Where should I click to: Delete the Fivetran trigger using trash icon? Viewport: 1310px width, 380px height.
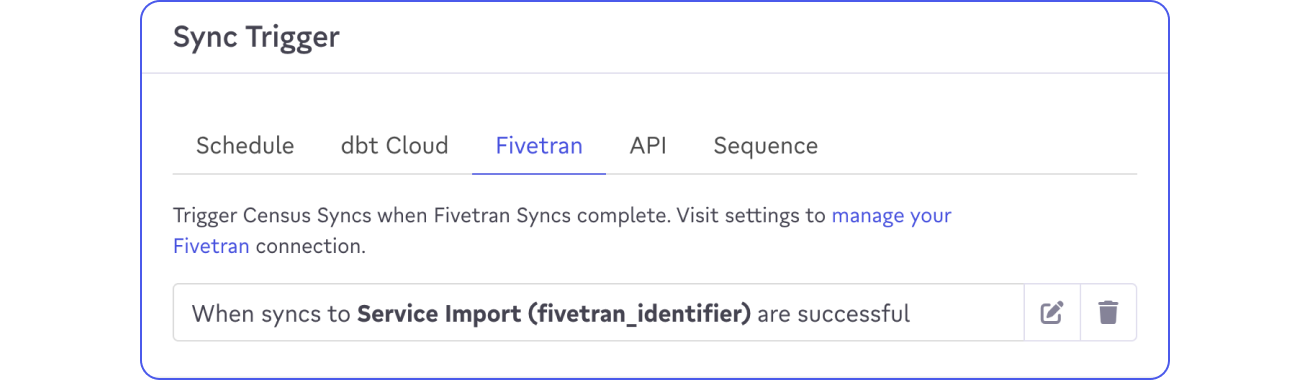(1108, 313)
